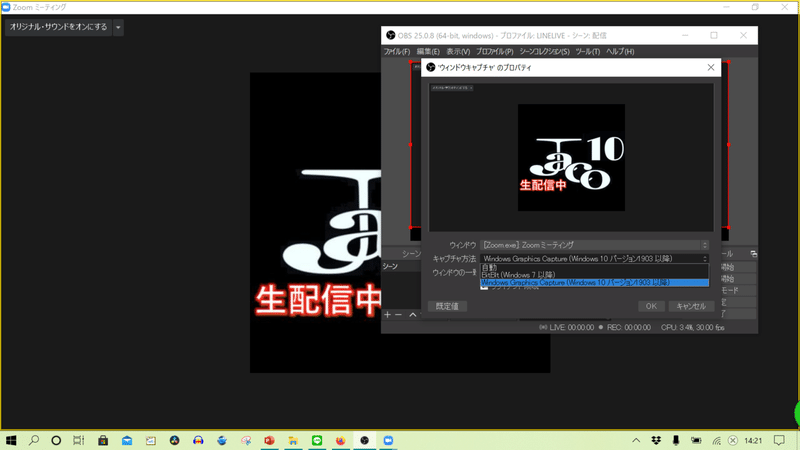The width and height of the screenshot is (800, 450).
Task: Move scene up with the arrow icon
Action: (413, 314)
